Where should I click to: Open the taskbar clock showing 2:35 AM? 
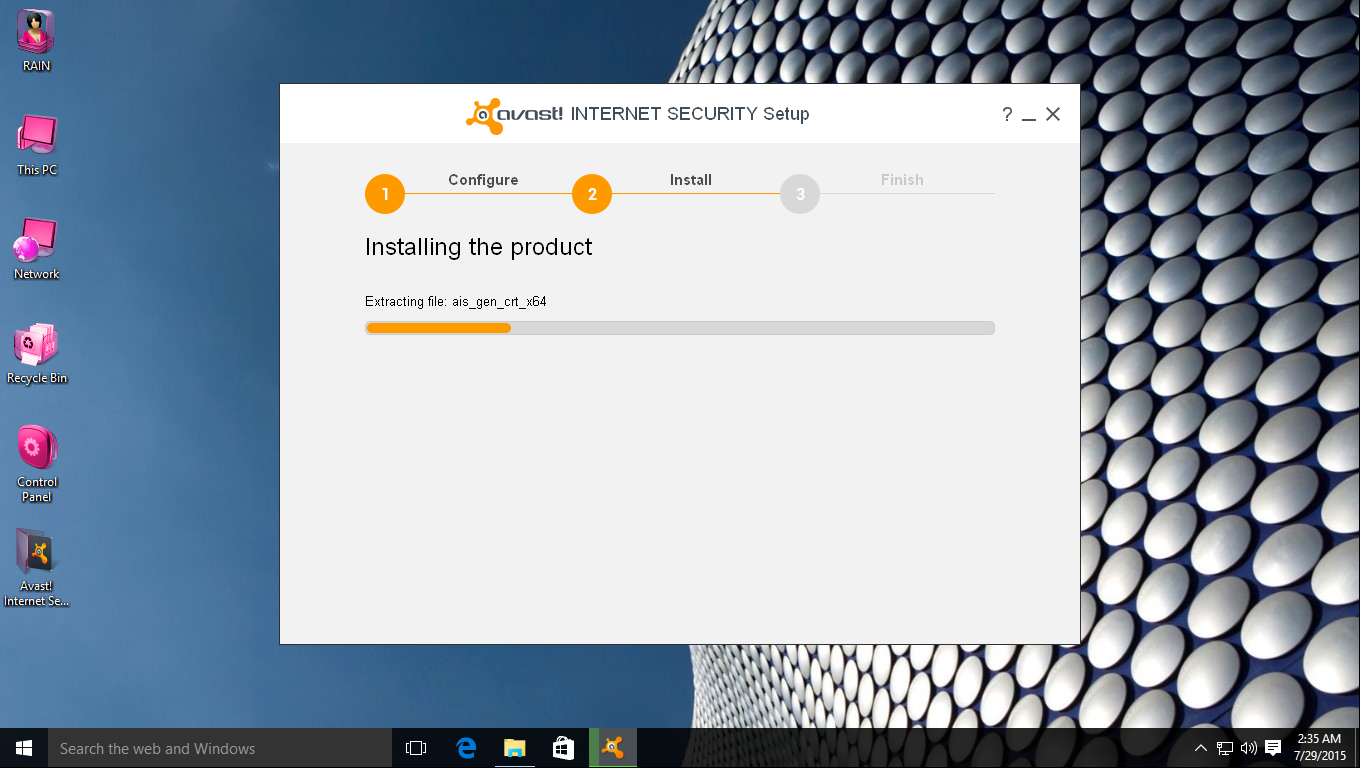(1320, 748)
